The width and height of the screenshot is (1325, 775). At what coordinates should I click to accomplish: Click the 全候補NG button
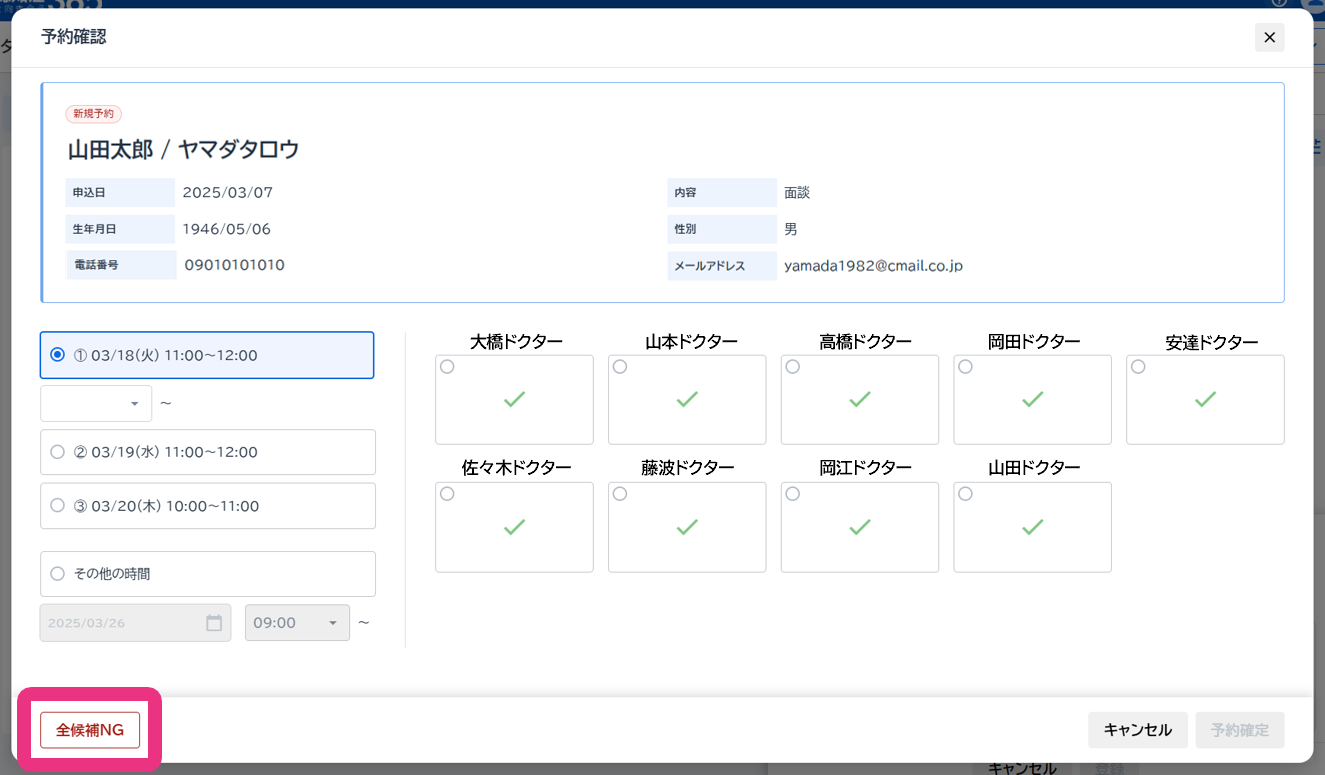click(90, 730)
